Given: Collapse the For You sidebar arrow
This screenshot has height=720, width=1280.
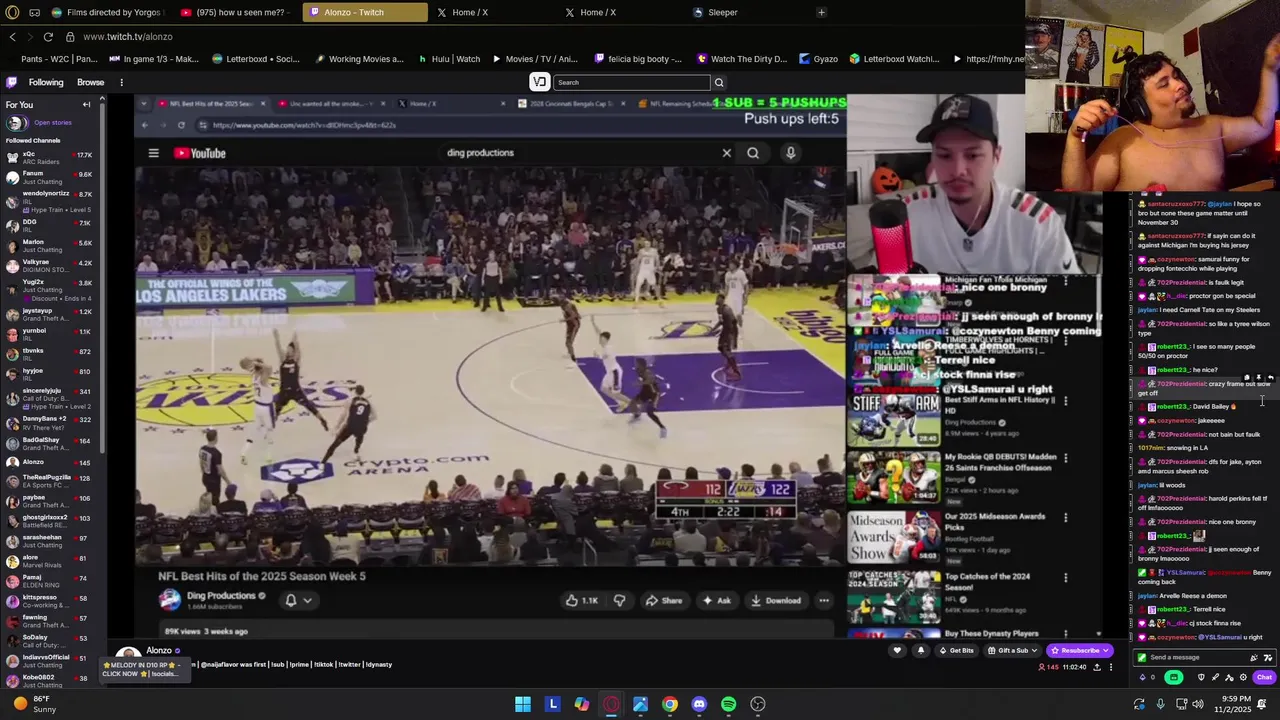Looking at the screenshot, I should (x=86, y=104).
